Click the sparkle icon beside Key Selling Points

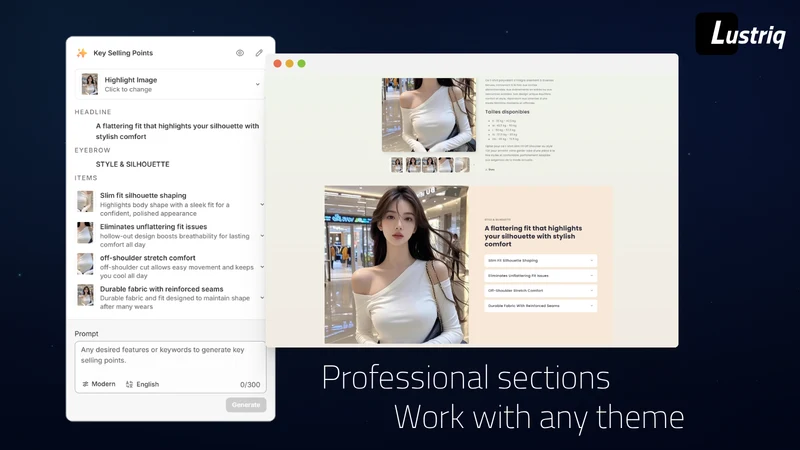(x=82, y=53)
